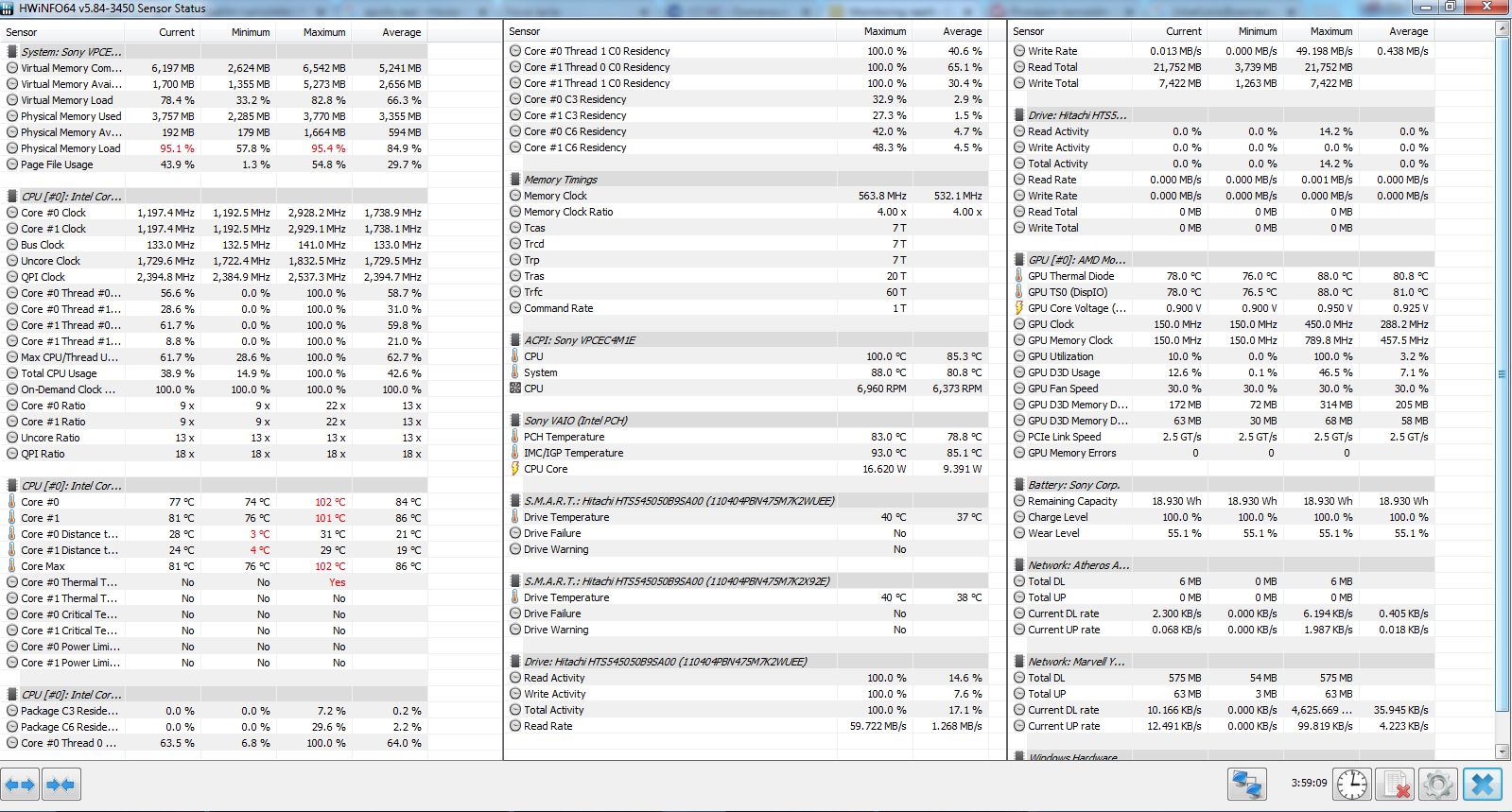Select the GPU Utilization row
This screenshot has width=1512, height=812.
[x=1222, y=356]
